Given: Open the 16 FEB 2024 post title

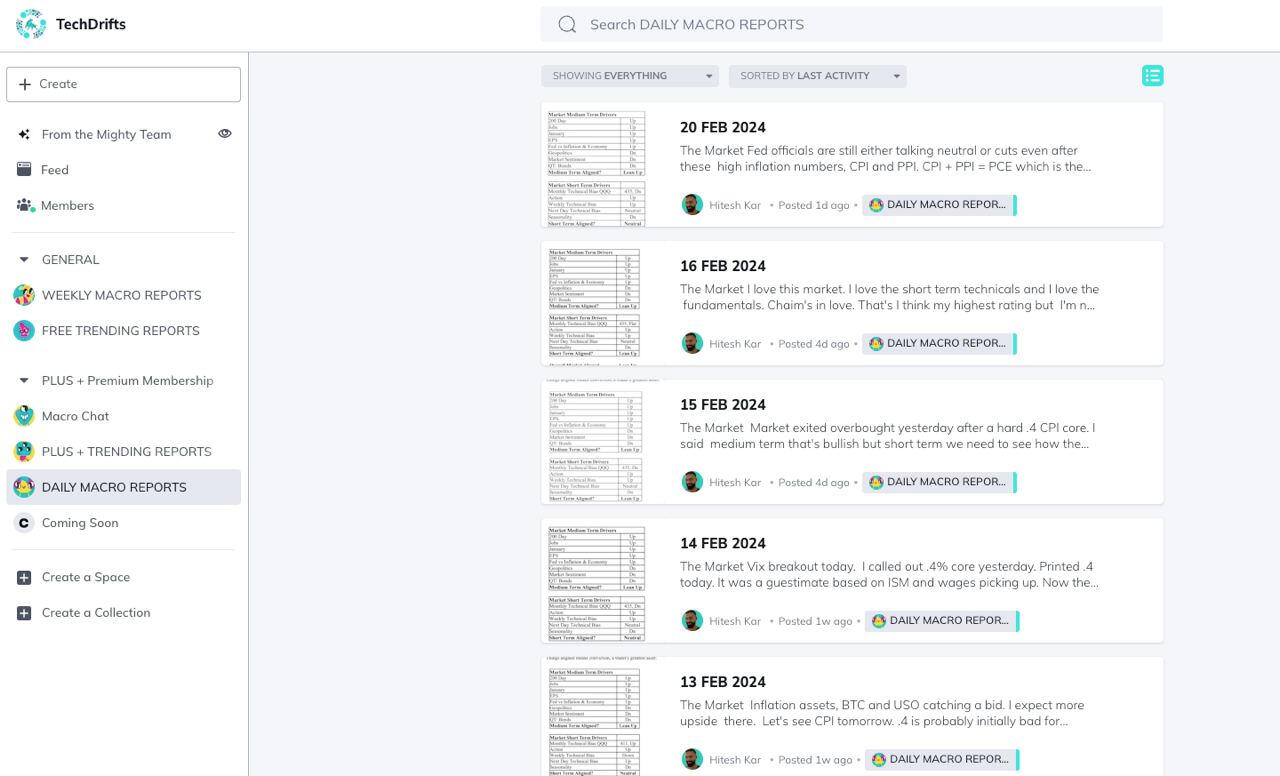Looking at the screenshot, I should 722,266.
